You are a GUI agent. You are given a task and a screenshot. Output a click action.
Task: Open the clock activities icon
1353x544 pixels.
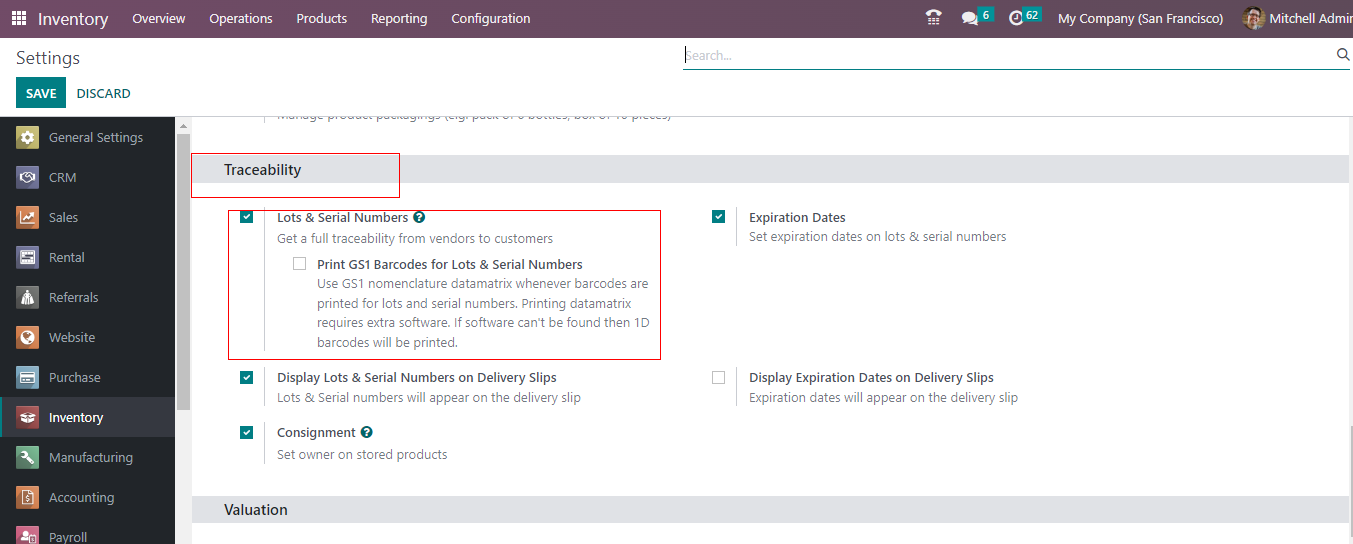click(1016, 18)
